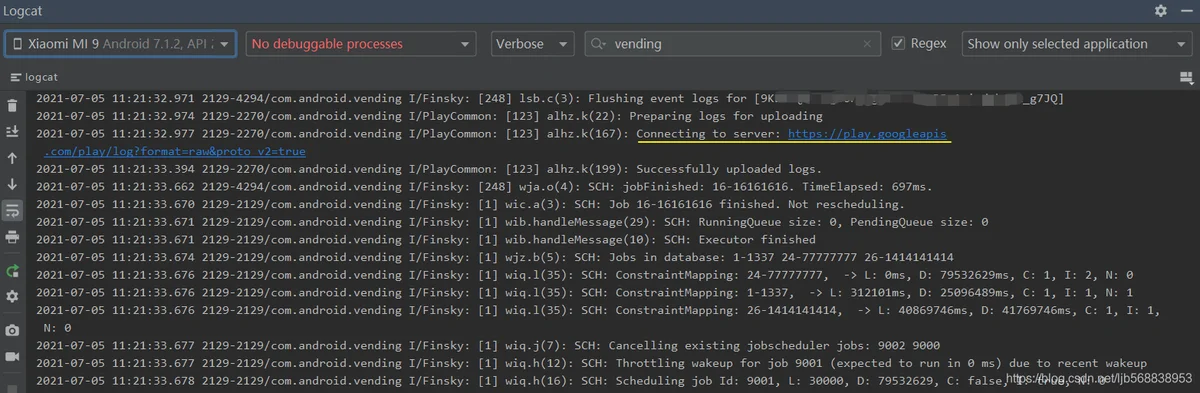
Task: Open the Verbose log level dropdown
Action: point(533,44)
